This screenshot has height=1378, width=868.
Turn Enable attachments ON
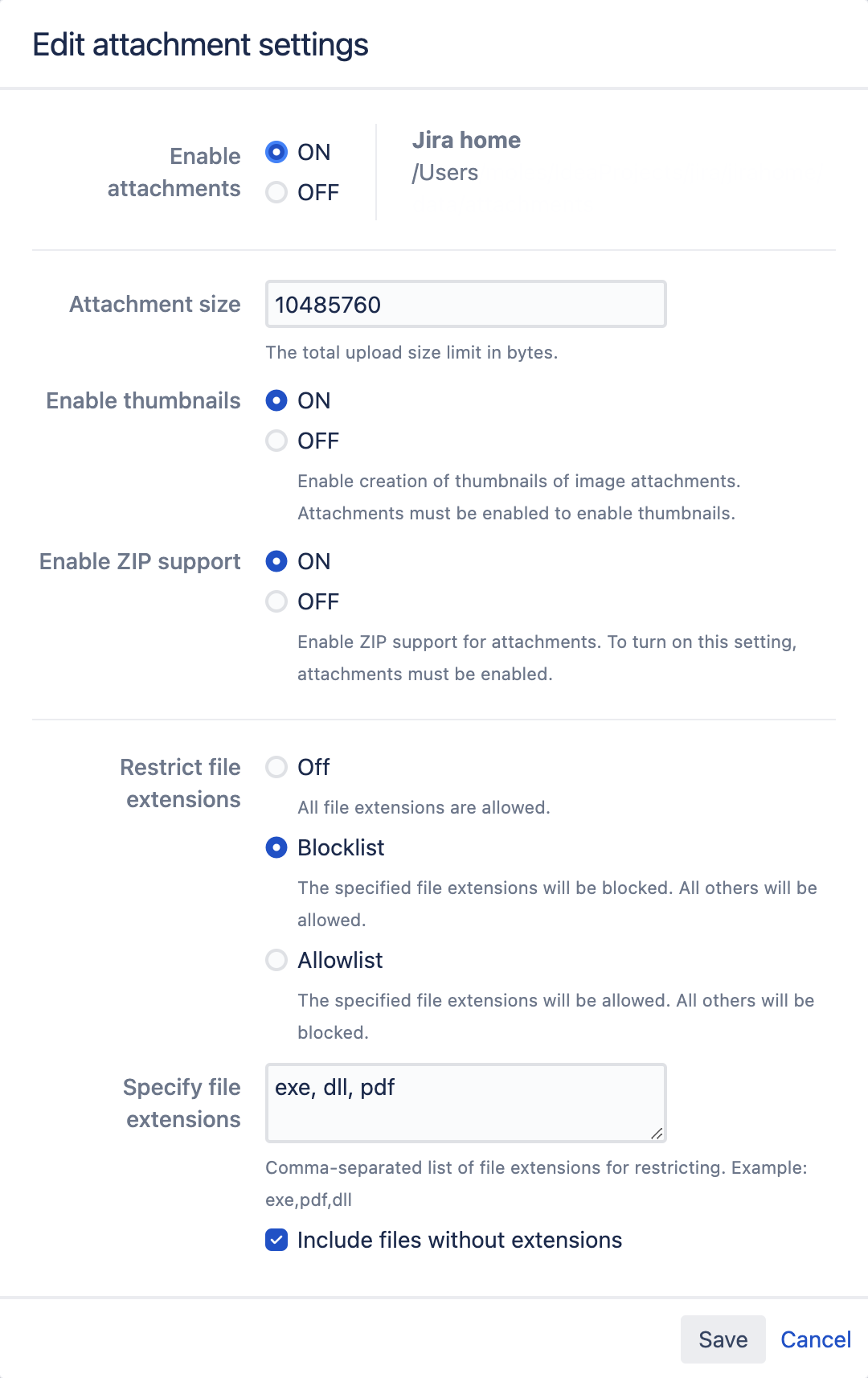[276, 152]
